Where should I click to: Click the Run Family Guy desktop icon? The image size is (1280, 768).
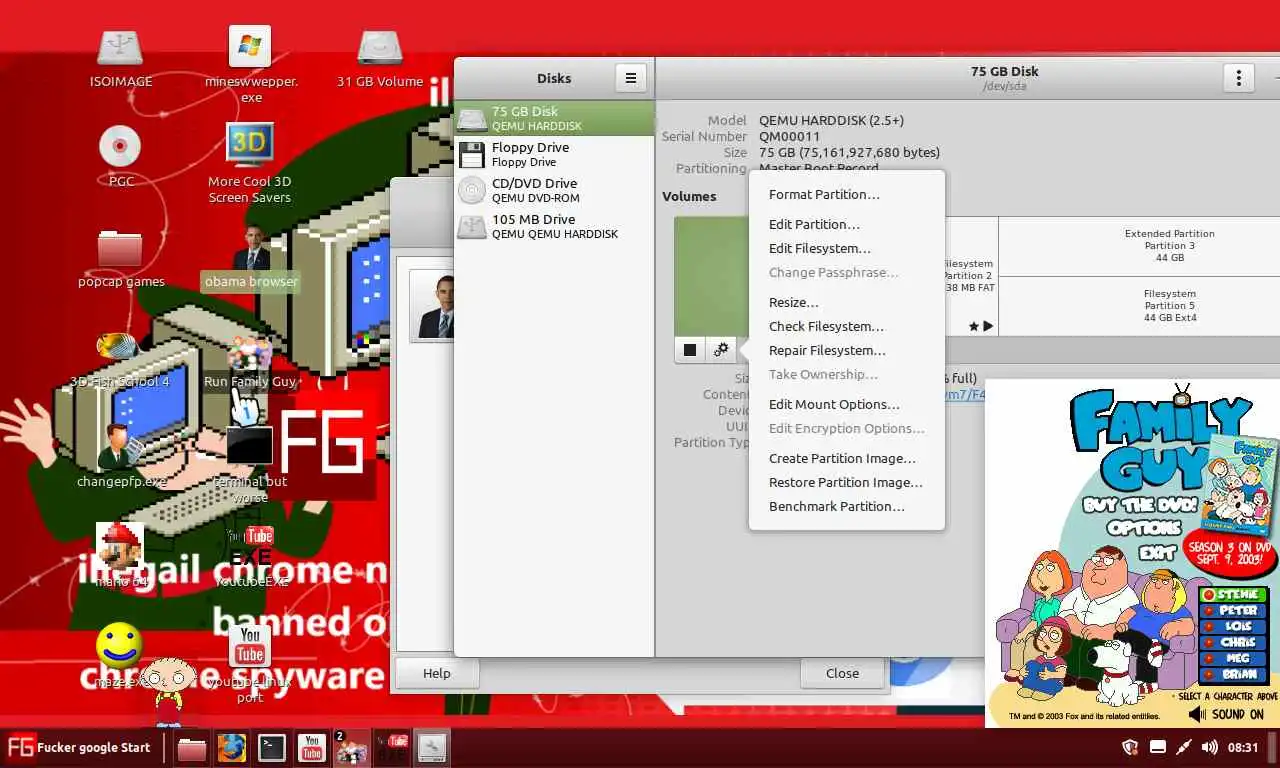click(x=250, y=361)
